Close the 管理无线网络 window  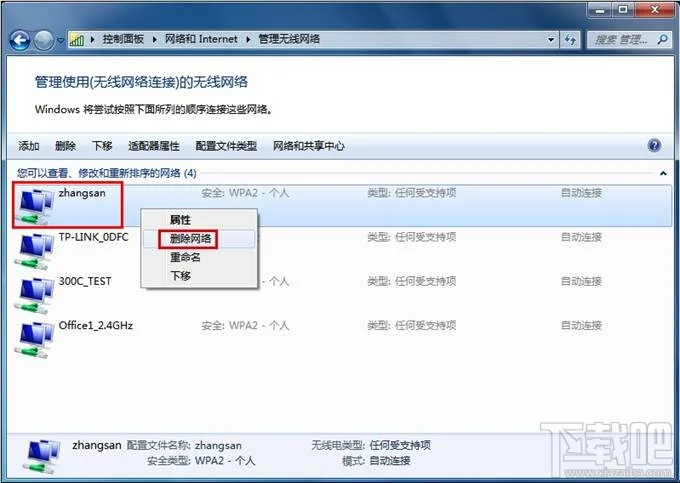point(654,9)
